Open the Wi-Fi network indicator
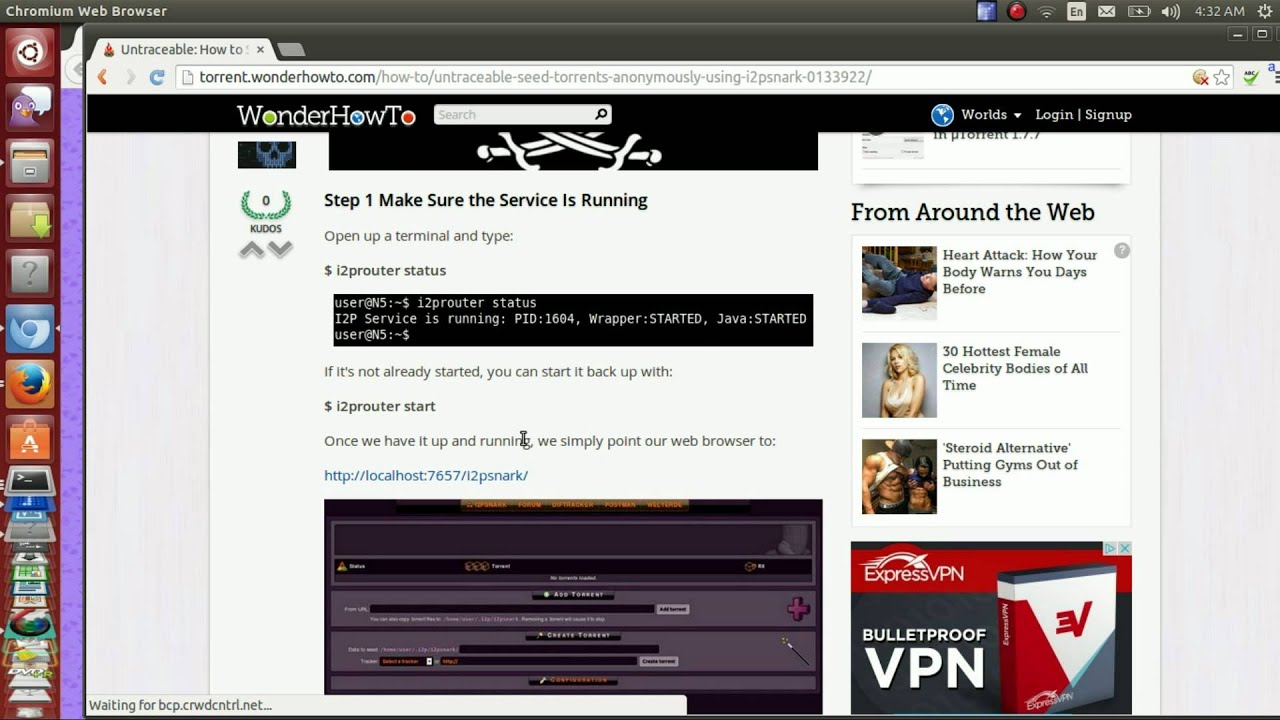Image resolution: width=1280 pixels, height=720 pixels. pyautogui.click(x=1047, y=12)
